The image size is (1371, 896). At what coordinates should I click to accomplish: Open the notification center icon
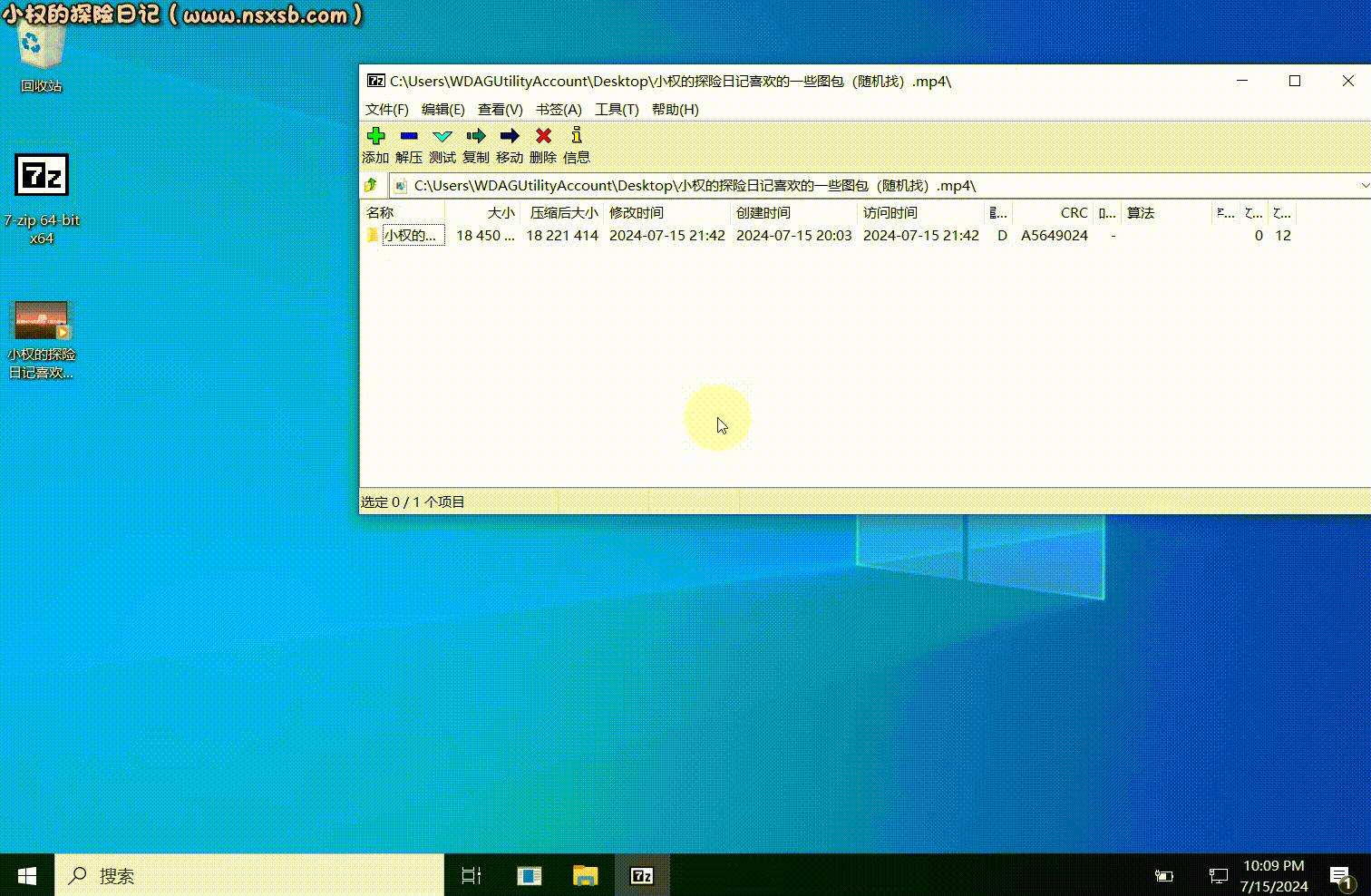(x=1341, y=876)
